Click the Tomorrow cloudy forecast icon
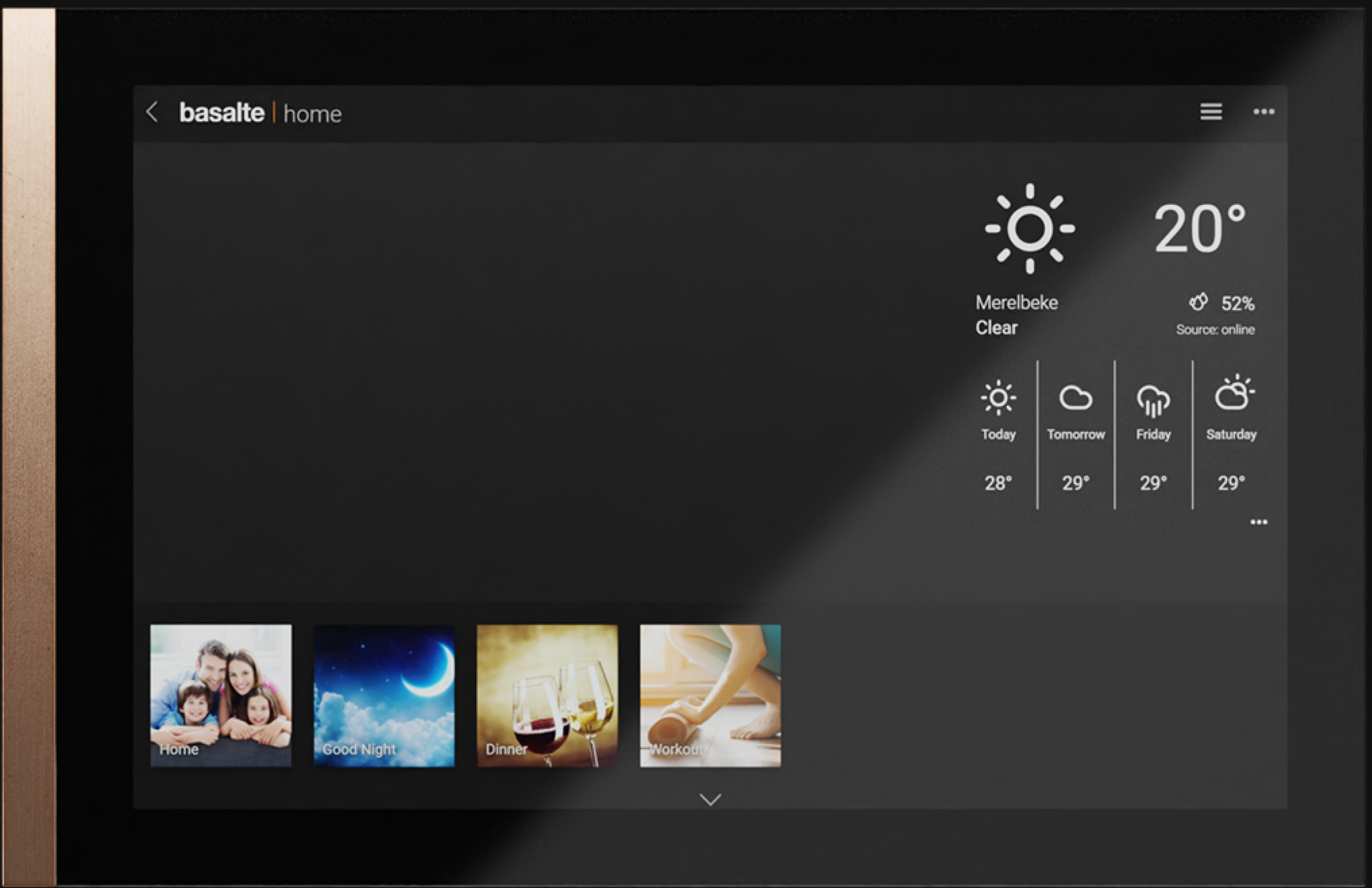The image size is (1372, 888). click(1076, 397)
